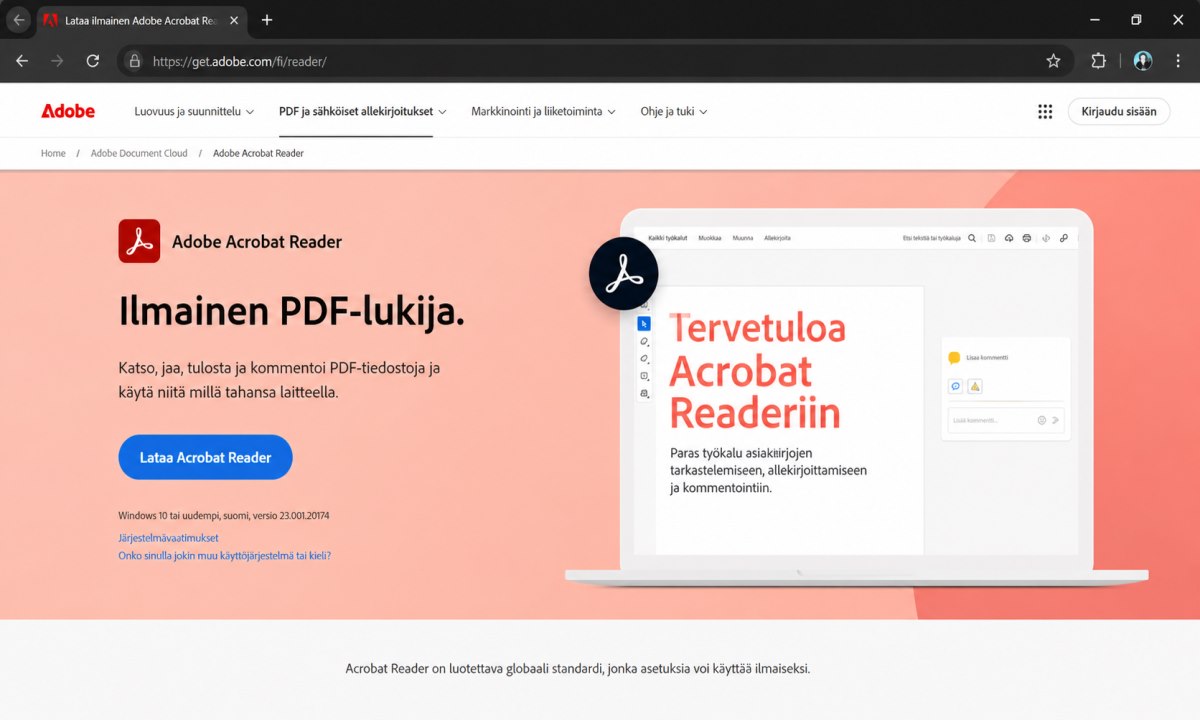Screen dimensions: 1200x720
Task: Click the yellow comment bubble beside Lisää kommentti
Action: pos(954,357)
